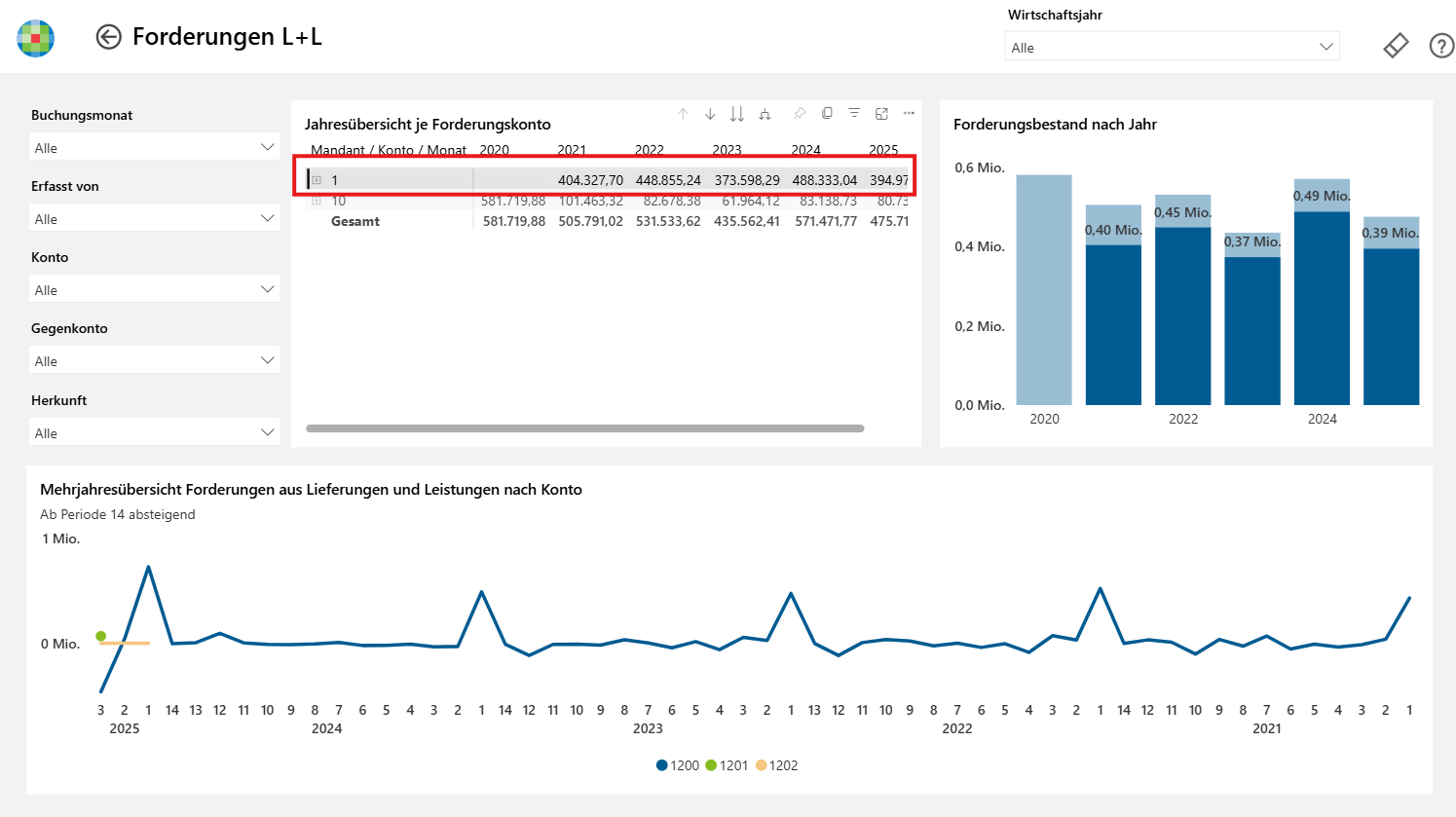The image size is (1456, 817).
Task: Open the Herkunft dropdown
Action: coord(154,432)
